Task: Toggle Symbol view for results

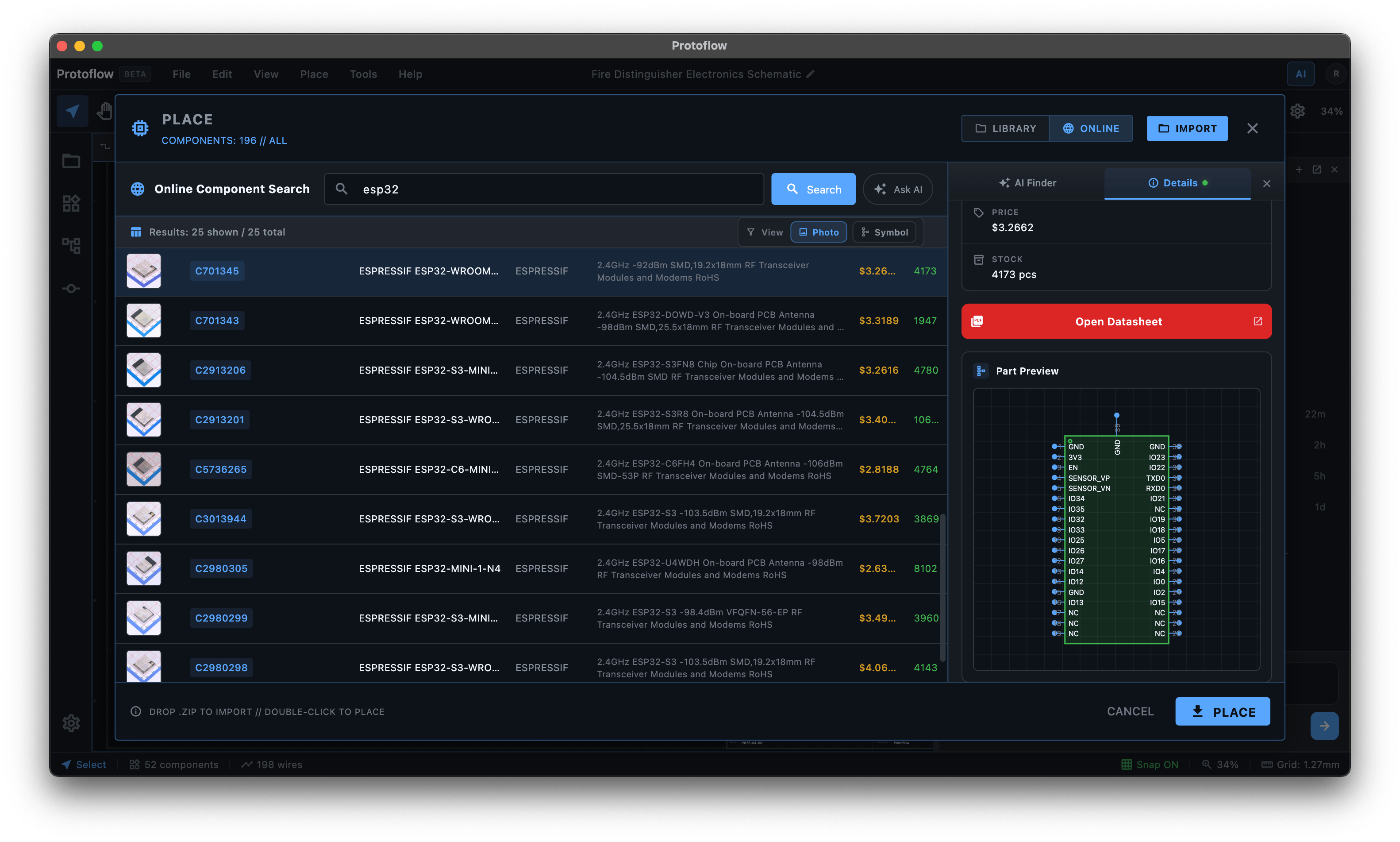Action: pyautogui.click(x=884, y=232)
